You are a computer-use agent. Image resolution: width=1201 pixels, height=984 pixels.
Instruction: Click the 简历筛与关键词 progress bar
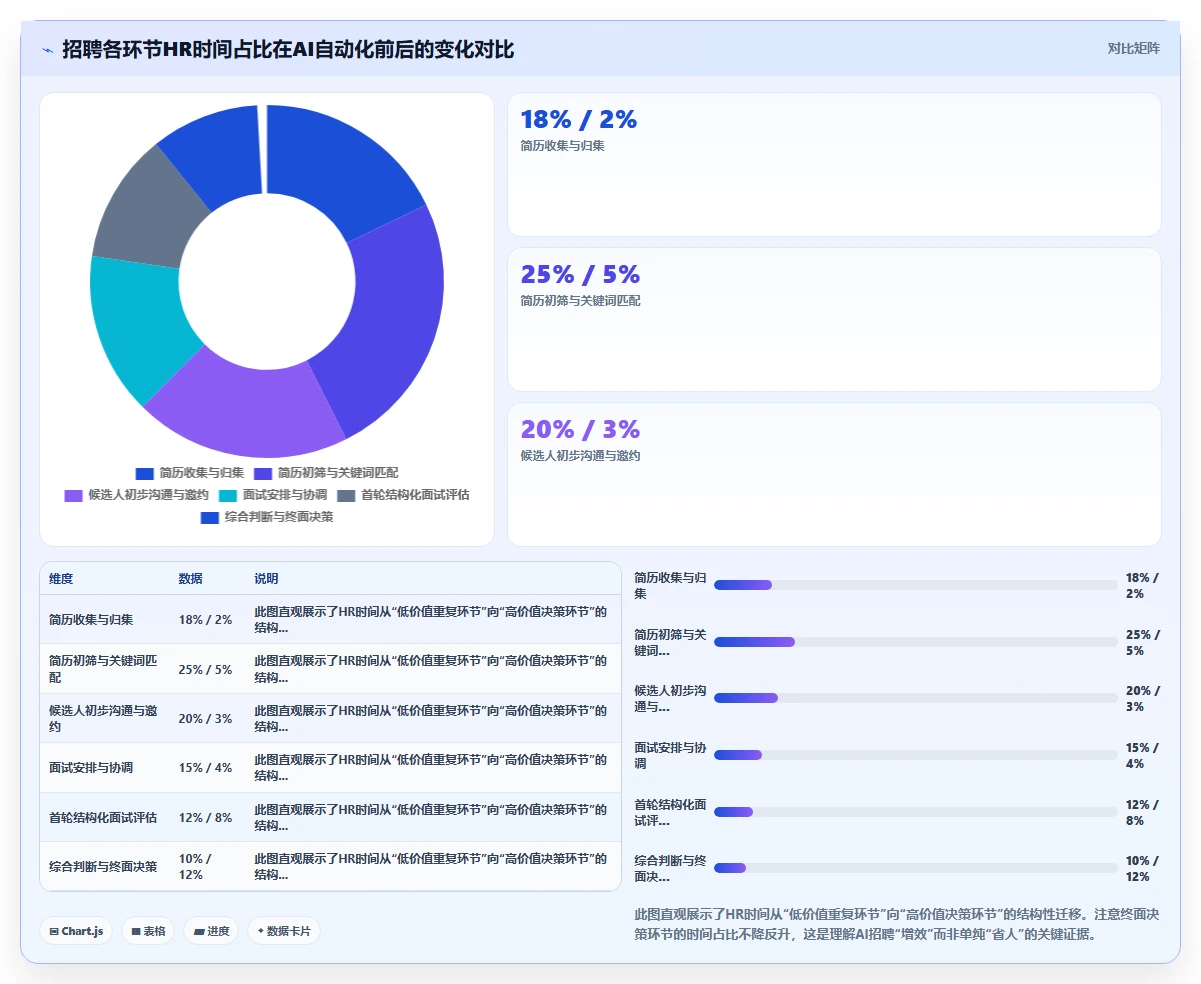point(915,642)
